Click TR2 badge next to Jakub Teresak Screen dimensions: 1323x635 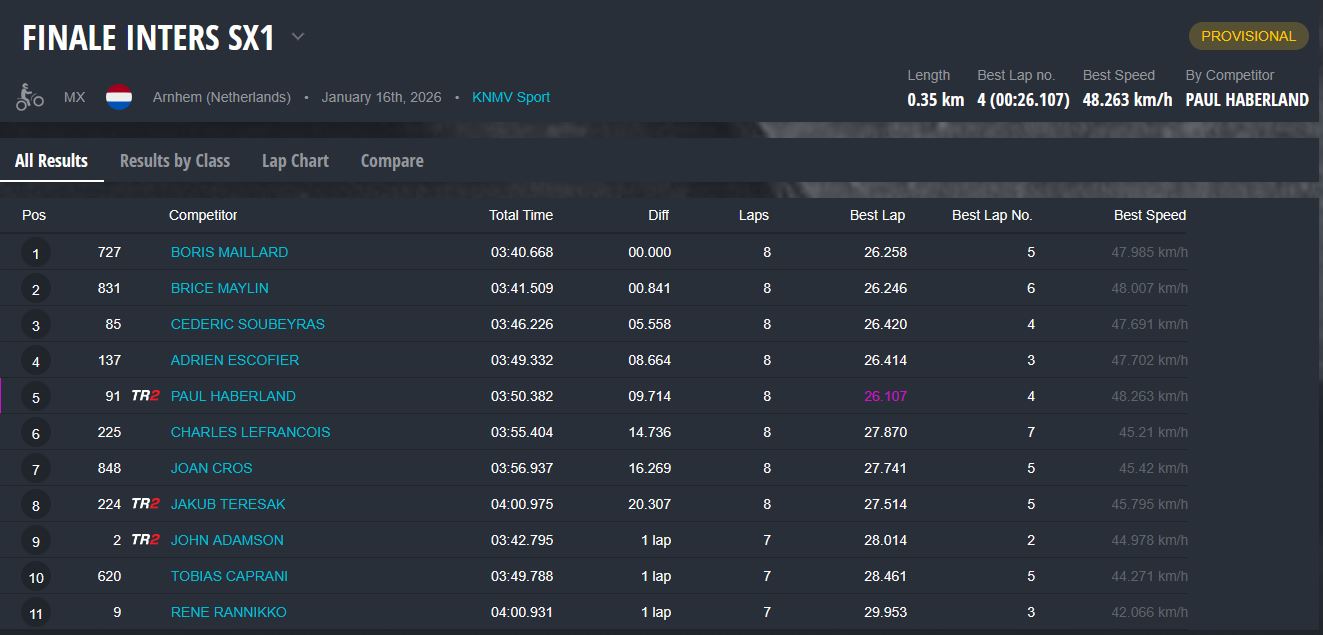[x=145, y=504]
